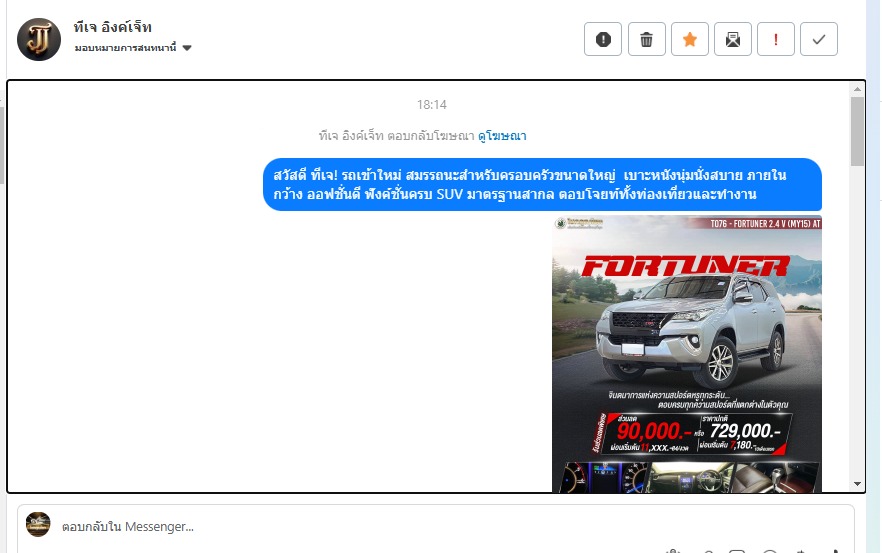882x553 pixels.
Task: Delete conversation using the trash icon
Action: coord(646,39)
